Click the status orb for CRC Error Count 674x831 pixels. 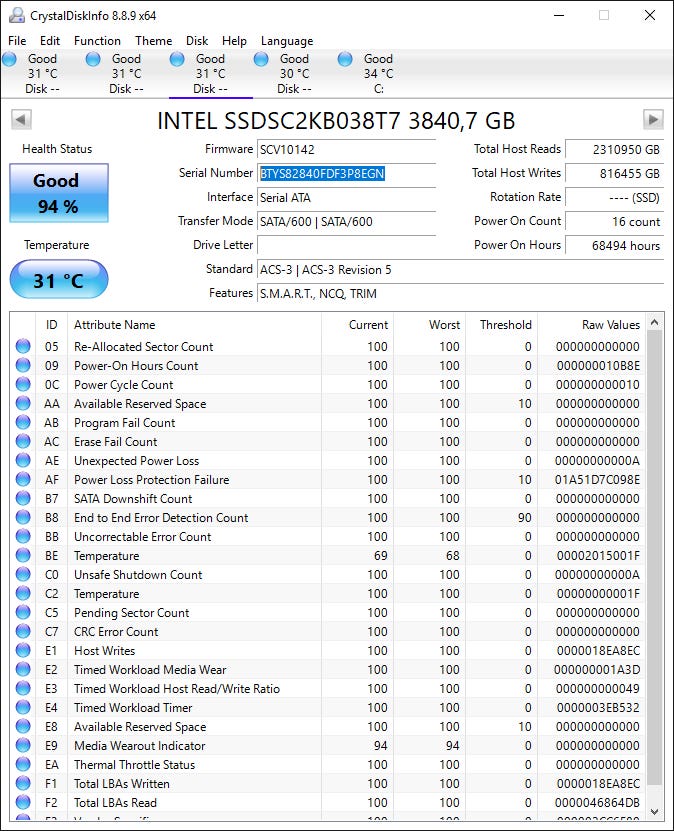[x=23, y=631]
